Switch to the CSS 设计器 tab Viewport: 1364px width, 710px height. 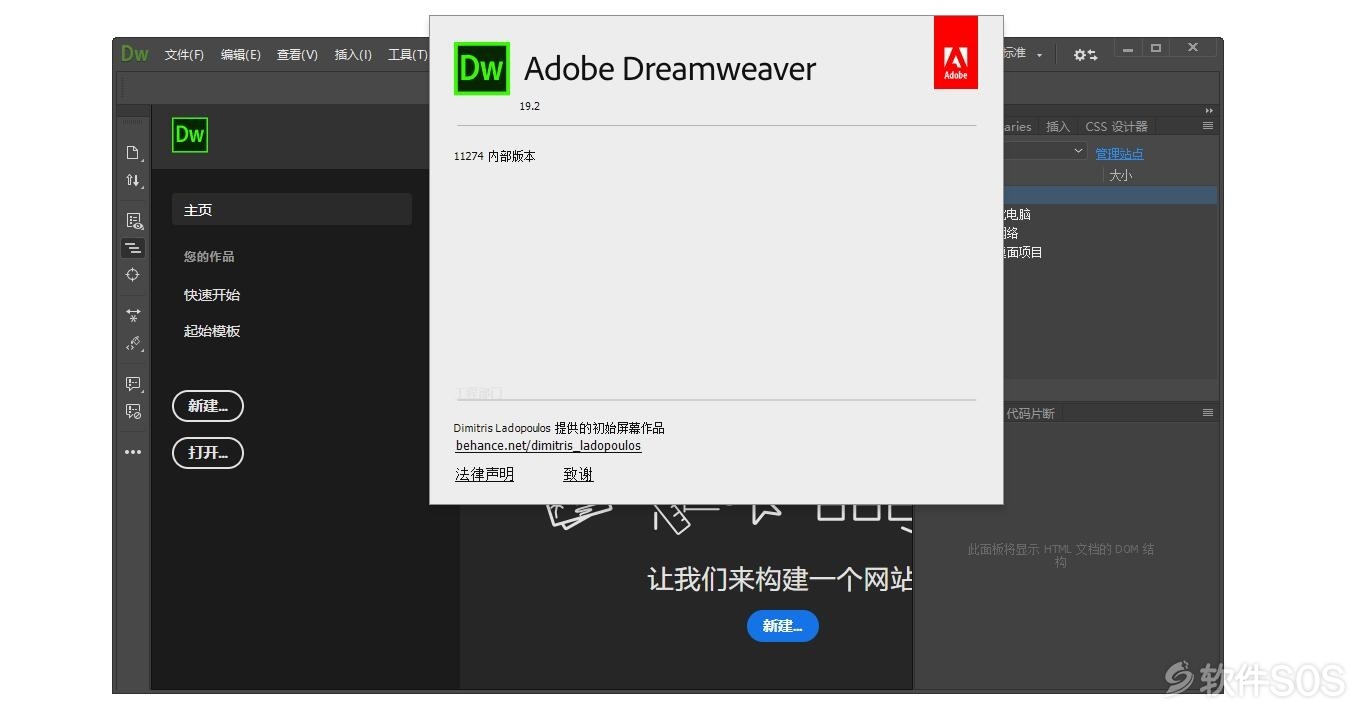click(x=1116, y=127)
